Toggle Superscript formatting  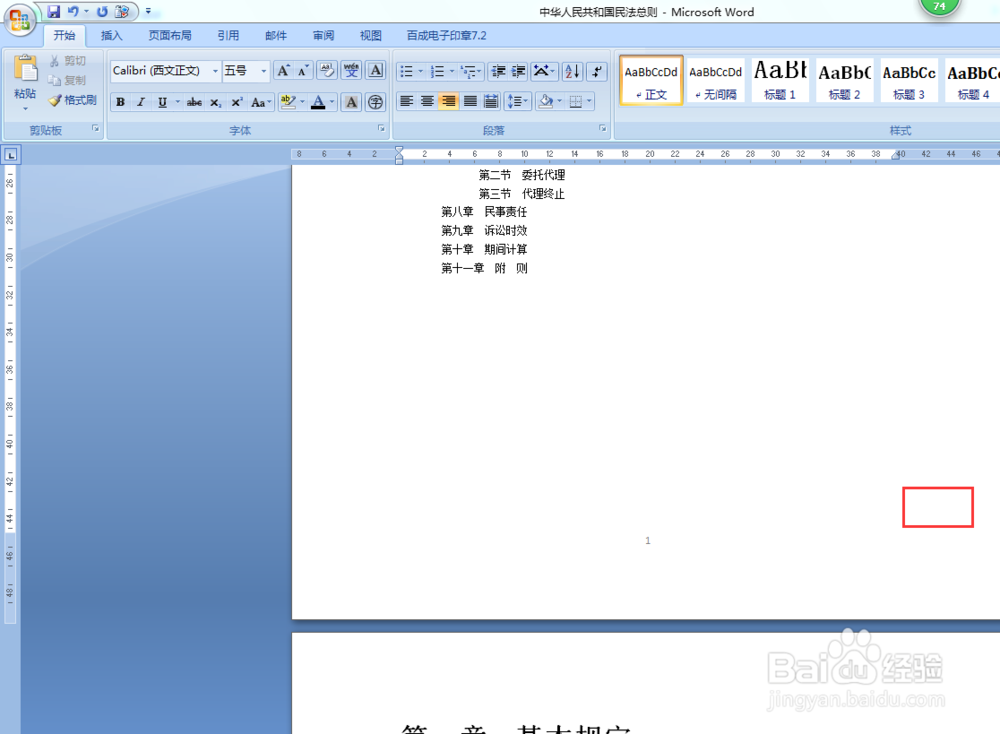pos(237,102)
